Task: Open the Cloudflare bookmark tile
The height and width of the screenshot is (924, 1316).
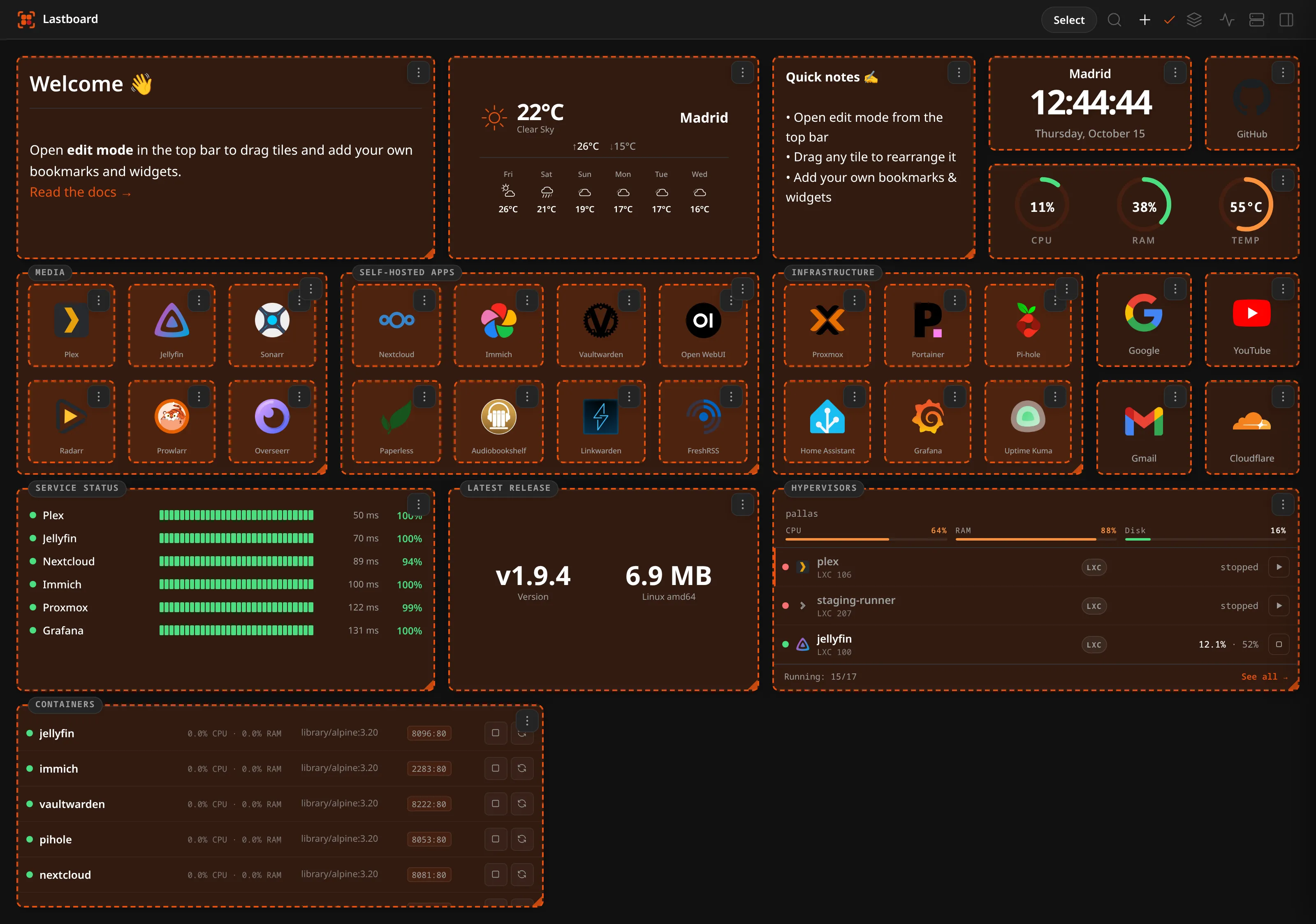Action: click(1252, 427)
